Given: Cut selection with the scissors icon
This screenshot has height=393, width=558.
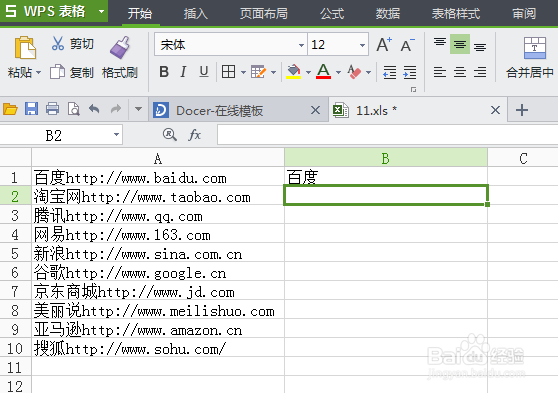Looking at the screenshot, I should click(x=58, y=43).
